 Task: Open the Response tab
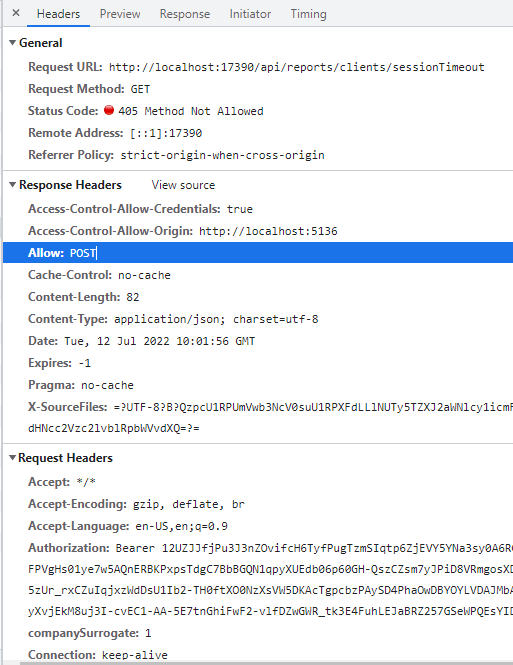click(x=185, y=14)
